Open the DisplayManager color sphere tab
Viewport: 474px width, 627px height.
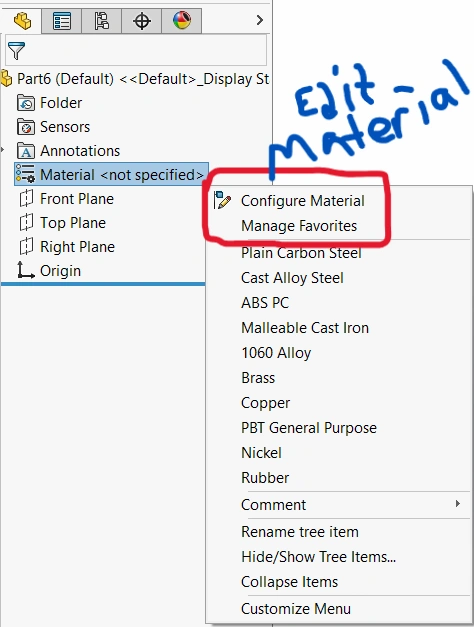click(182, 21)
